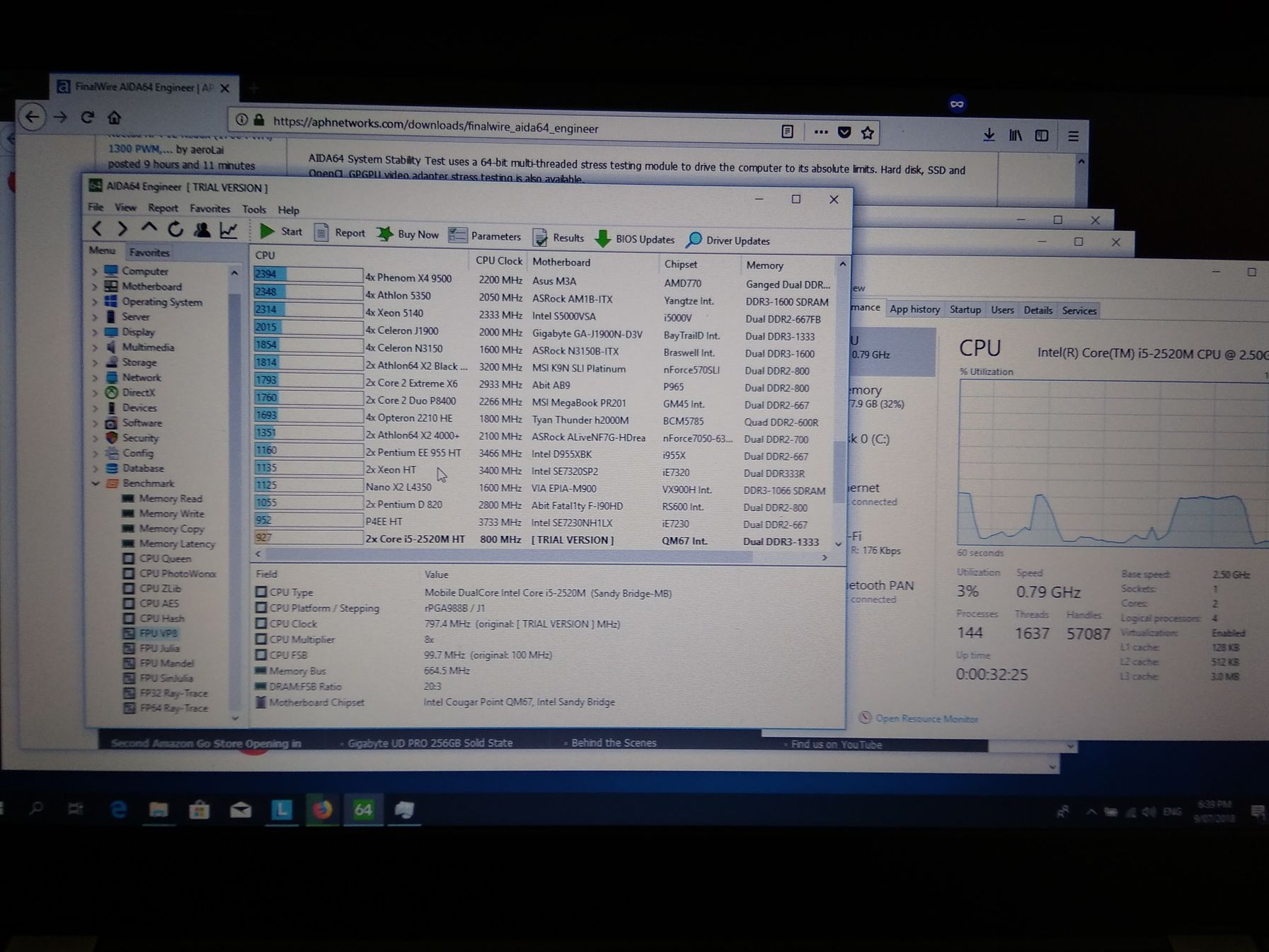
Task: Collapse the Benchmark tree node
Action: pyautogui.click(x=95, y=483)
